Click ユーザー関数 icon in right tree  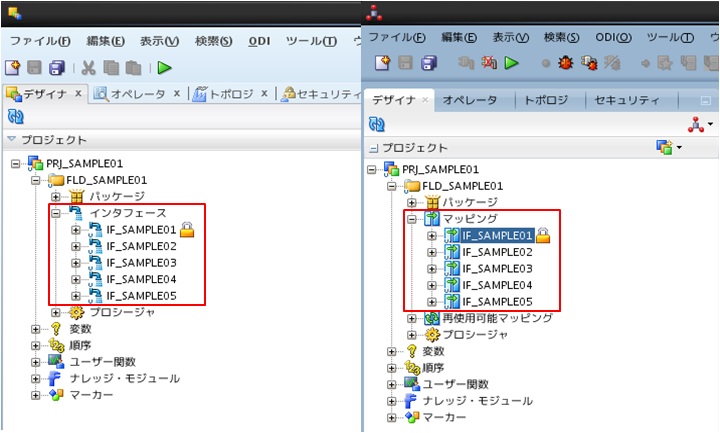pyautogui.click(x=411, y=384)
